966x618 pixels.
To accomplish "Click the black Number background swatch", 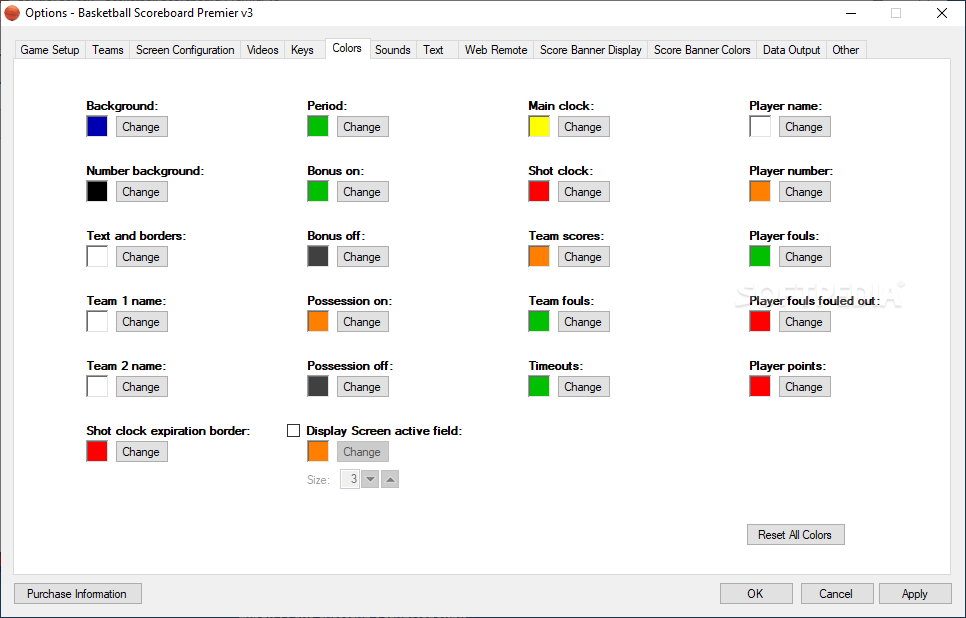I will [x=97, y=192].
